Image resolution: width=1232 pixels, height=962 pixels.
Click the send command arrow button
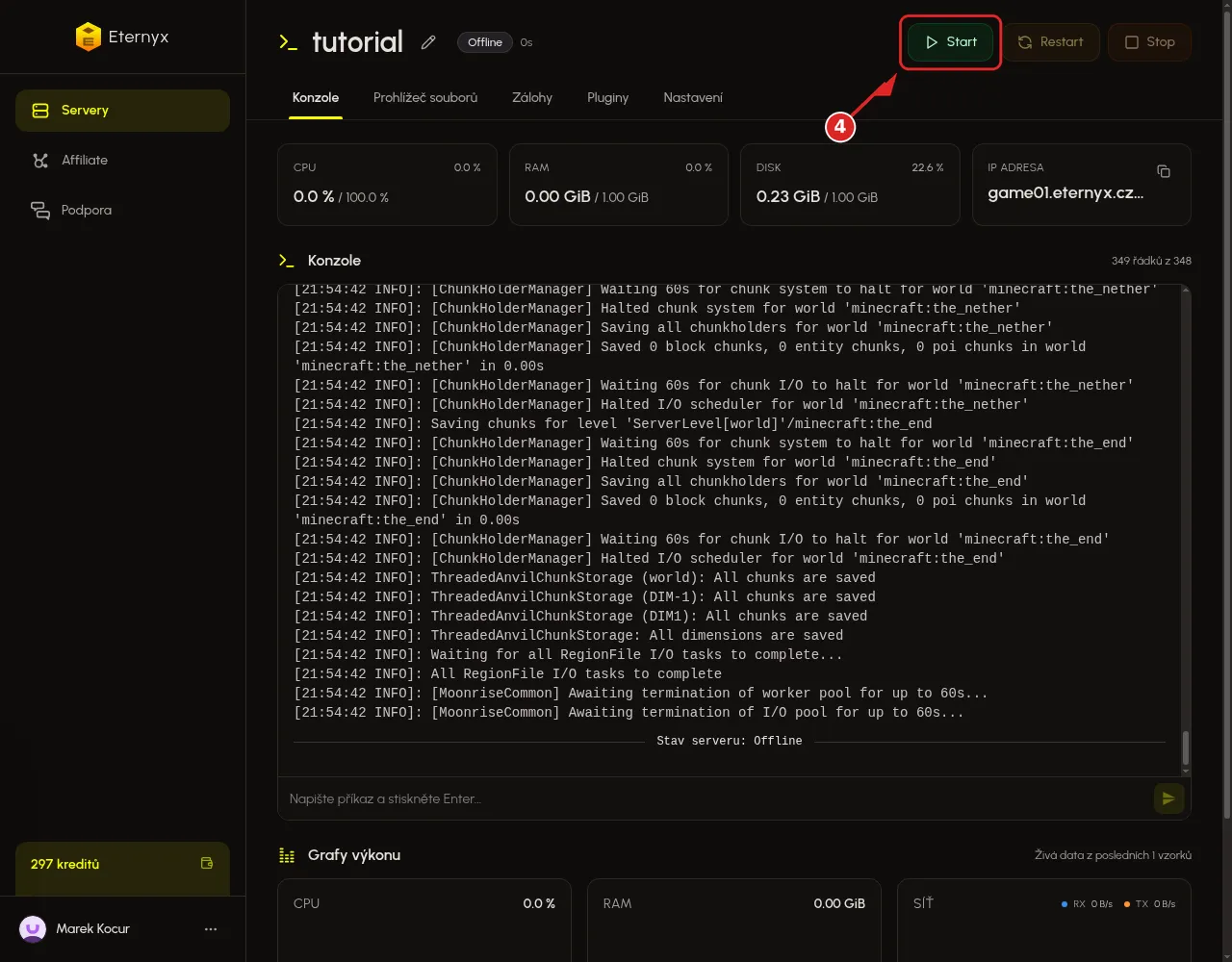[x=1168, y=798]
